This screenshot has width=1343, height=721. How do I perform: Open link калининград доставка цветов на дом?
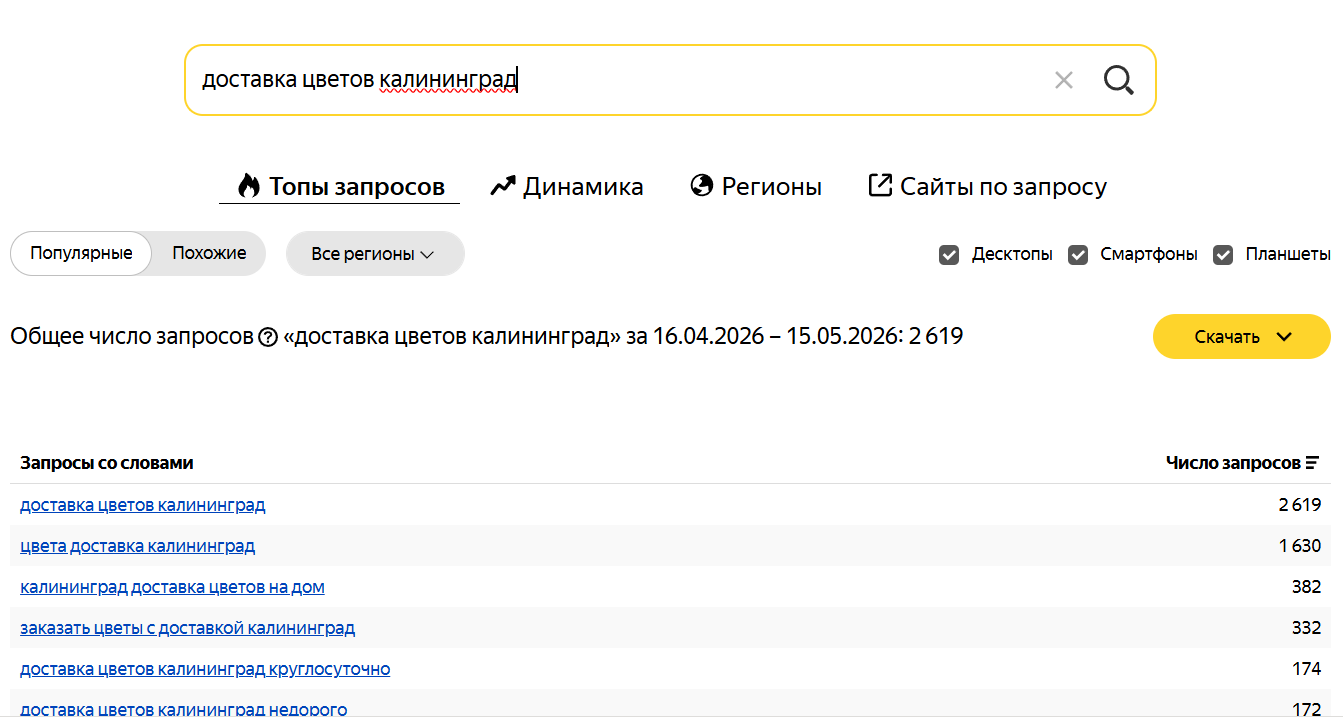(x=172, y=587)
